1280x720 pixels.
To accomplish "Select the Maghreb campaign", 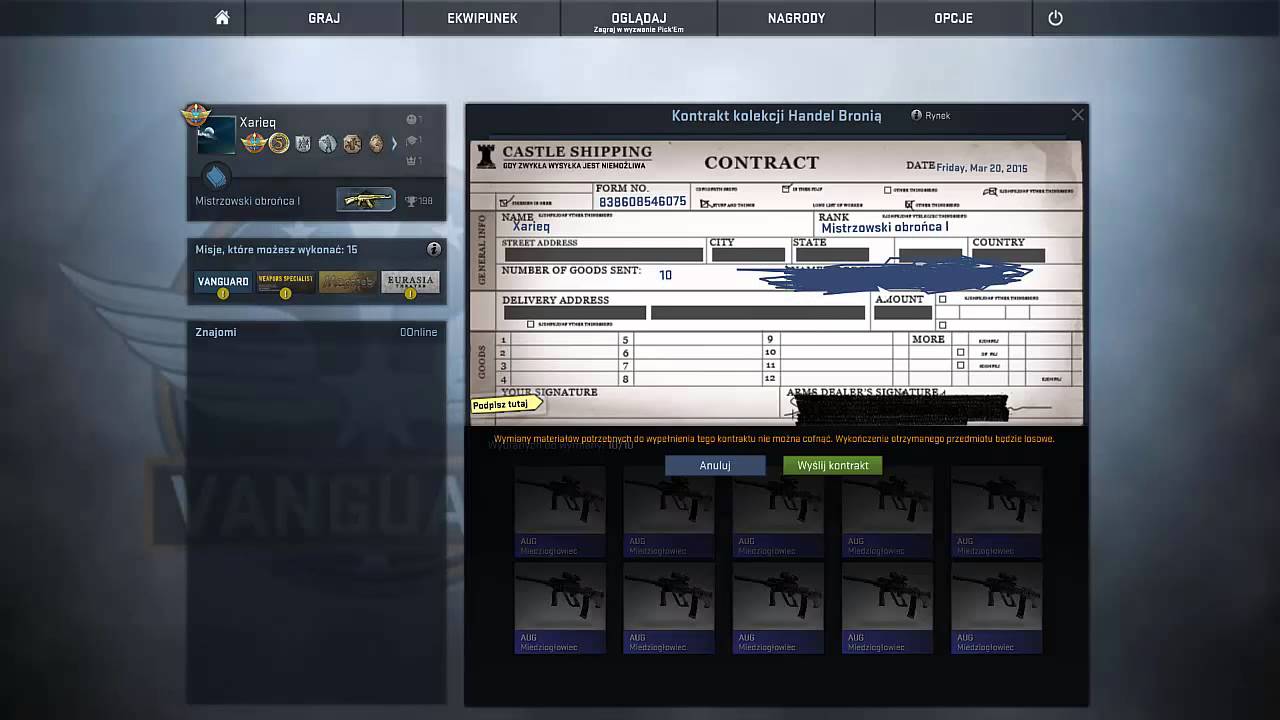I will coord(348,282).
